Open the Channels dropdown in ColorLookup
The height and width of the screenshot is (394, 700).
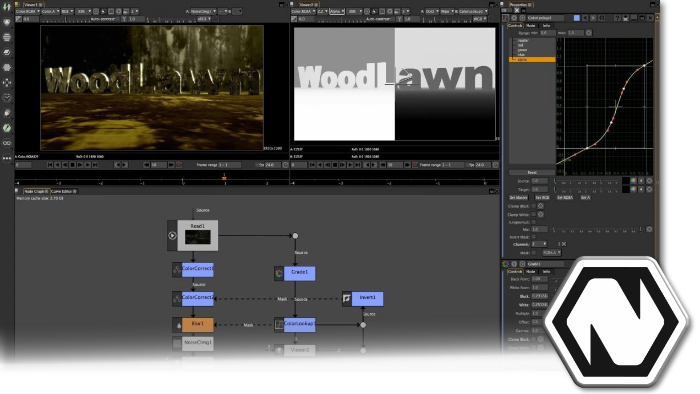[539, 244]
